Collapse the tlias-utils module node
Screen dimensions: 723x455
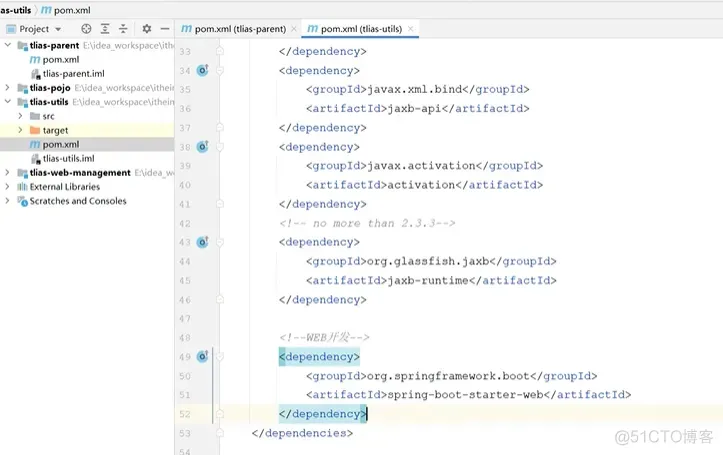coord(7,101)
